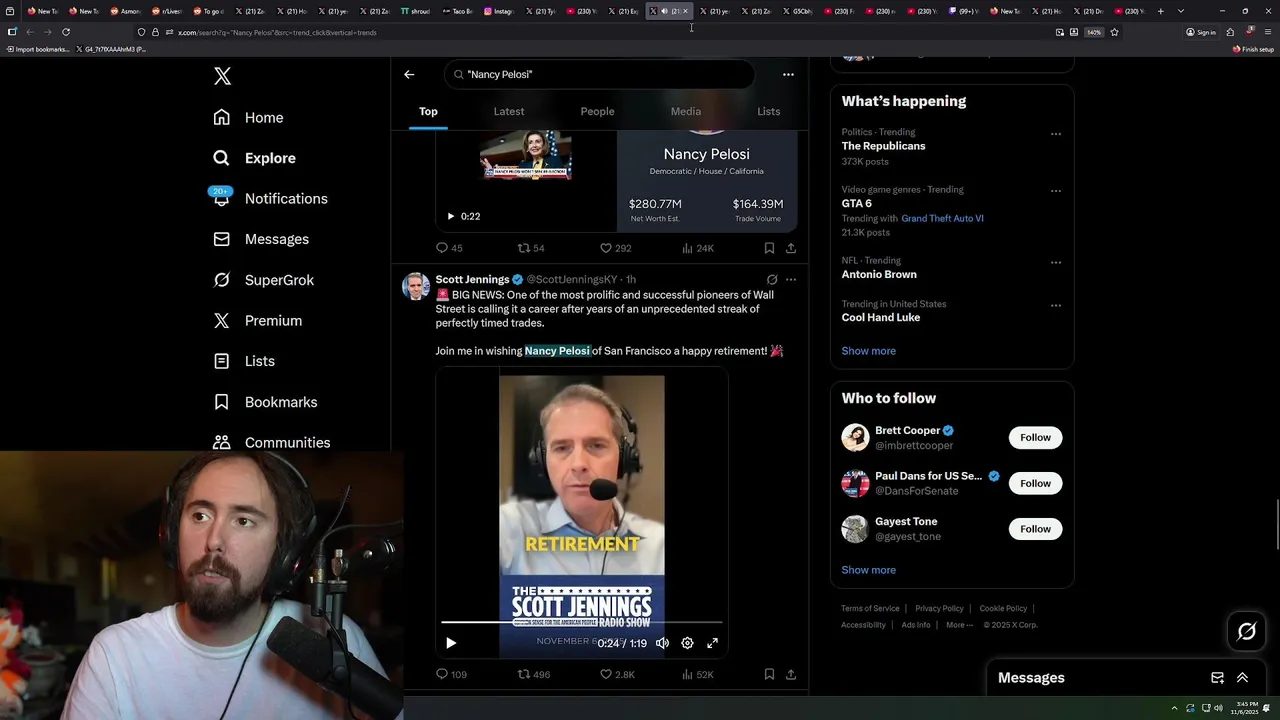This screenshot has width=1280, height=720.
Task: Bookmark the Scott Jennings post
Action: tap(769, 674)
